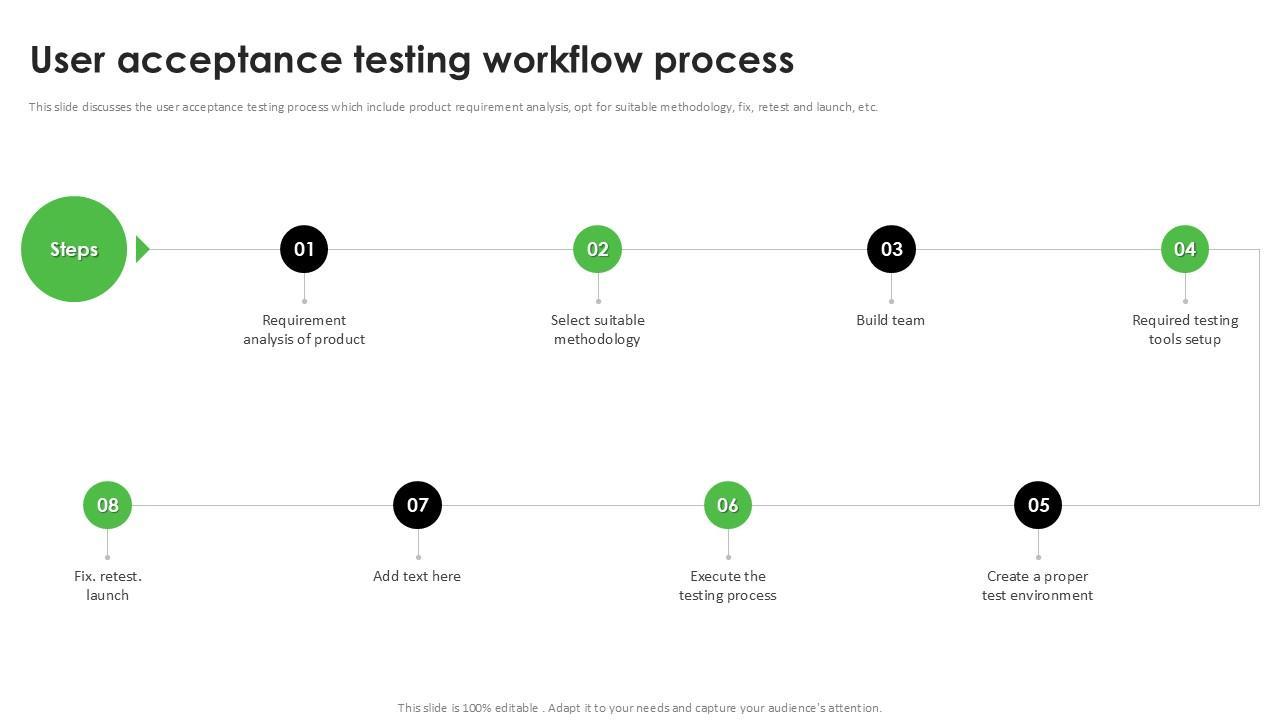This screenshot has width=1280, height=720.
Task: Click "Select suitable methodology" text
Action: click(597, 330)
